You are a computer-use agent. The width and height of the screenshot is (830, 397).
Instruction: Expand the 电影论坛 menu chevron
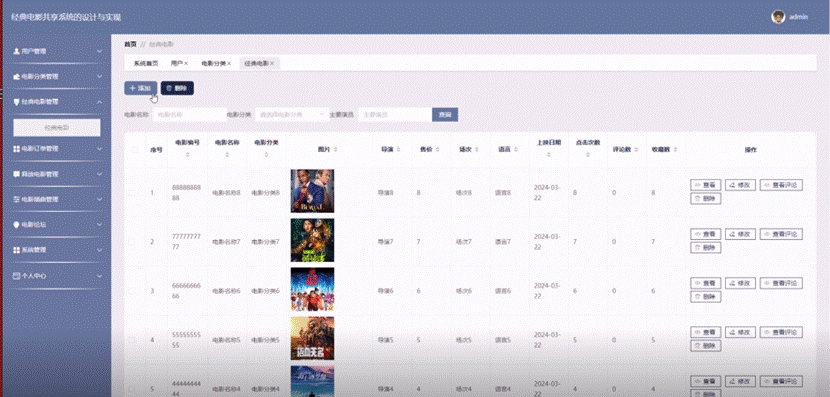click(100, 224)
